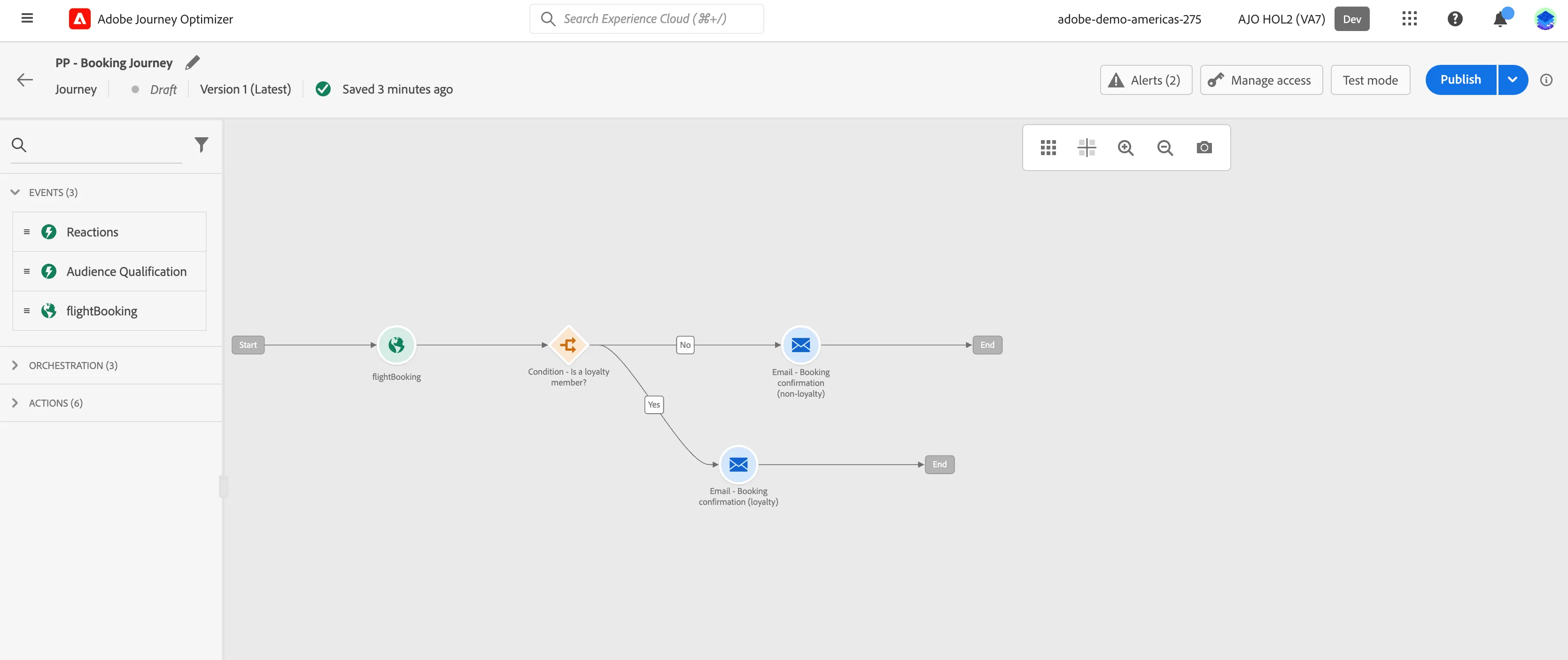Open the AJO HOL2 (VA7) sandbox selector
This screenshot has height=660, width=1568.
coord(1281,19)
